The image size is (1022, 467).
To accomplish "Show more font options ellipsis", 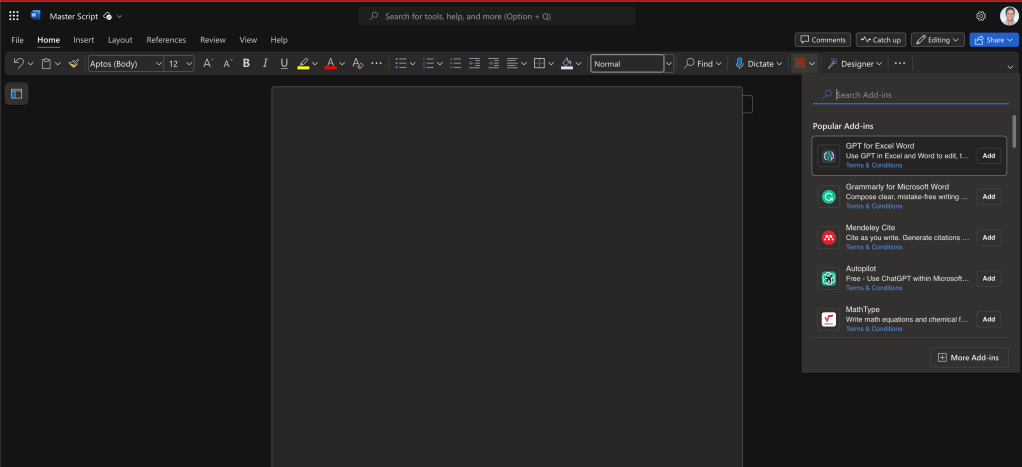I will tap(376, 63).
